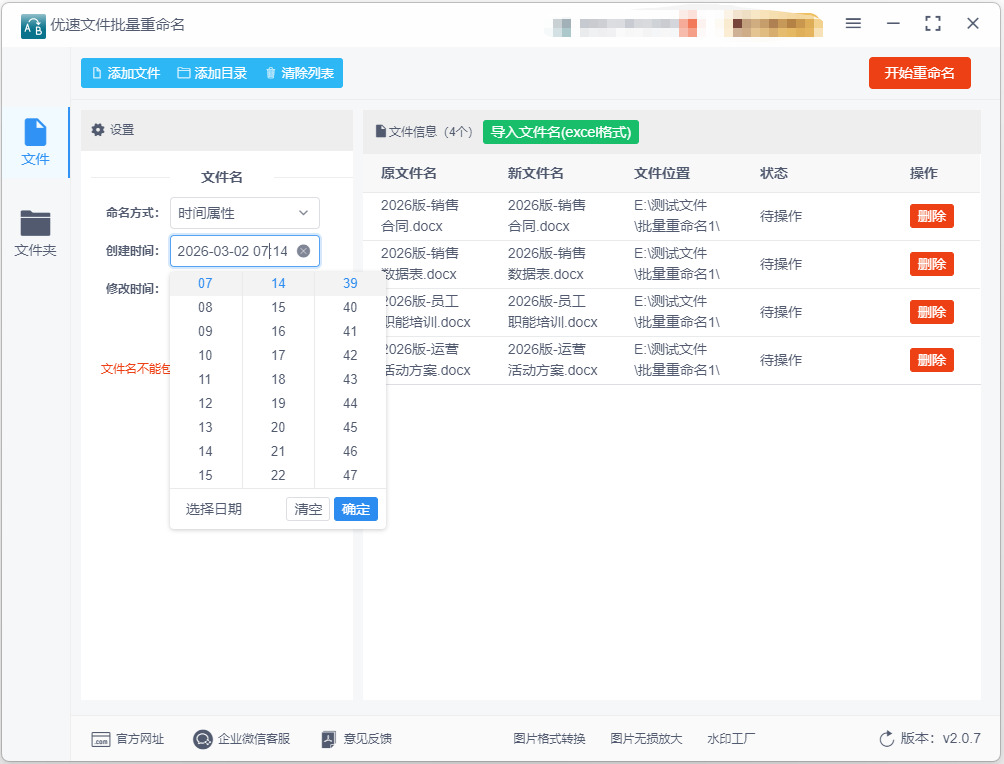Image resolution: width=1004 pixels, height=764 pixels.
Task: Click 导入文件名(excel格式) green button
Action: click(x=560, y=132)
